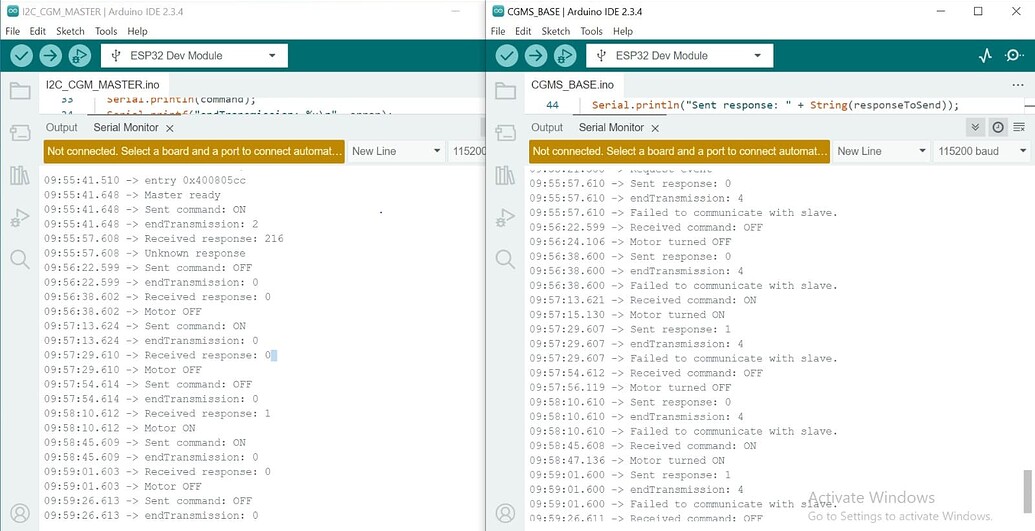Open Edit menu in CGMS_BASE window
The width and height of the screenshot is (1035, 531).
pos(523,31)
